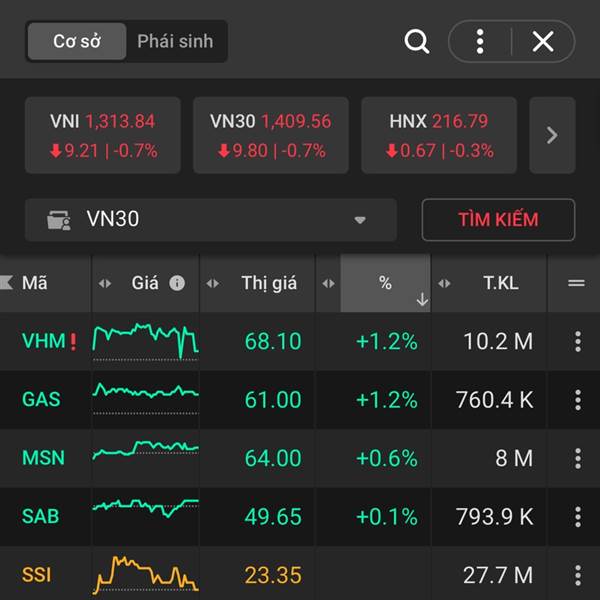Open the VNI index card

[x=103, y=136]
